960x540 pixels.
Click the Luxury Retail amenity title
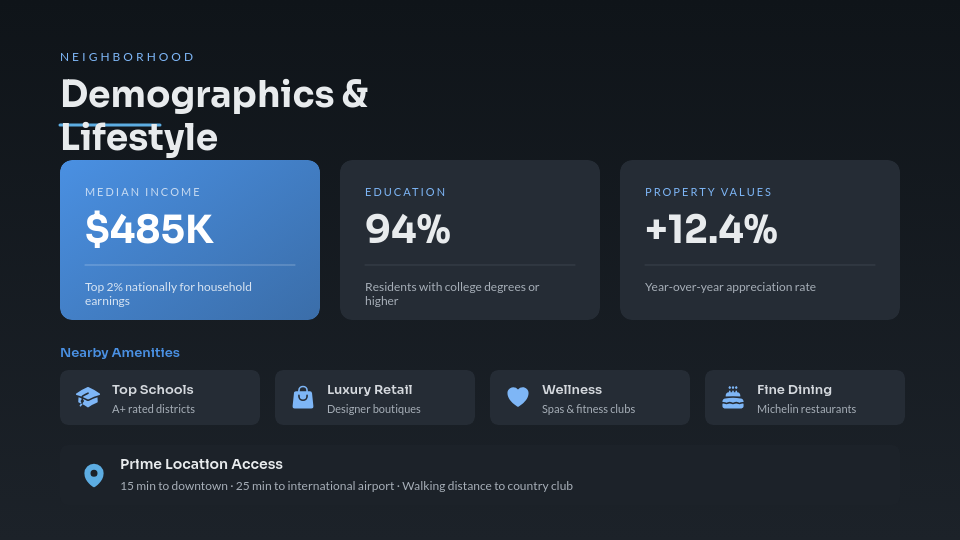[x=369, y=390]
